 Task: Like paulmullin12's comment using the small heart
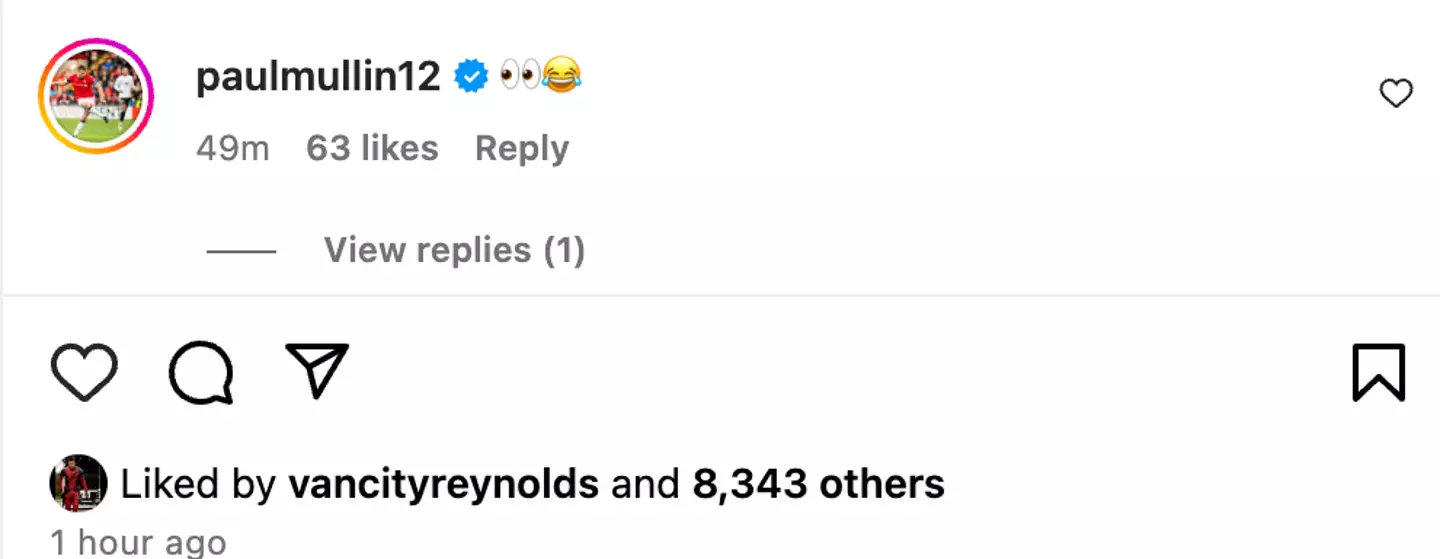click(1395, 94)
